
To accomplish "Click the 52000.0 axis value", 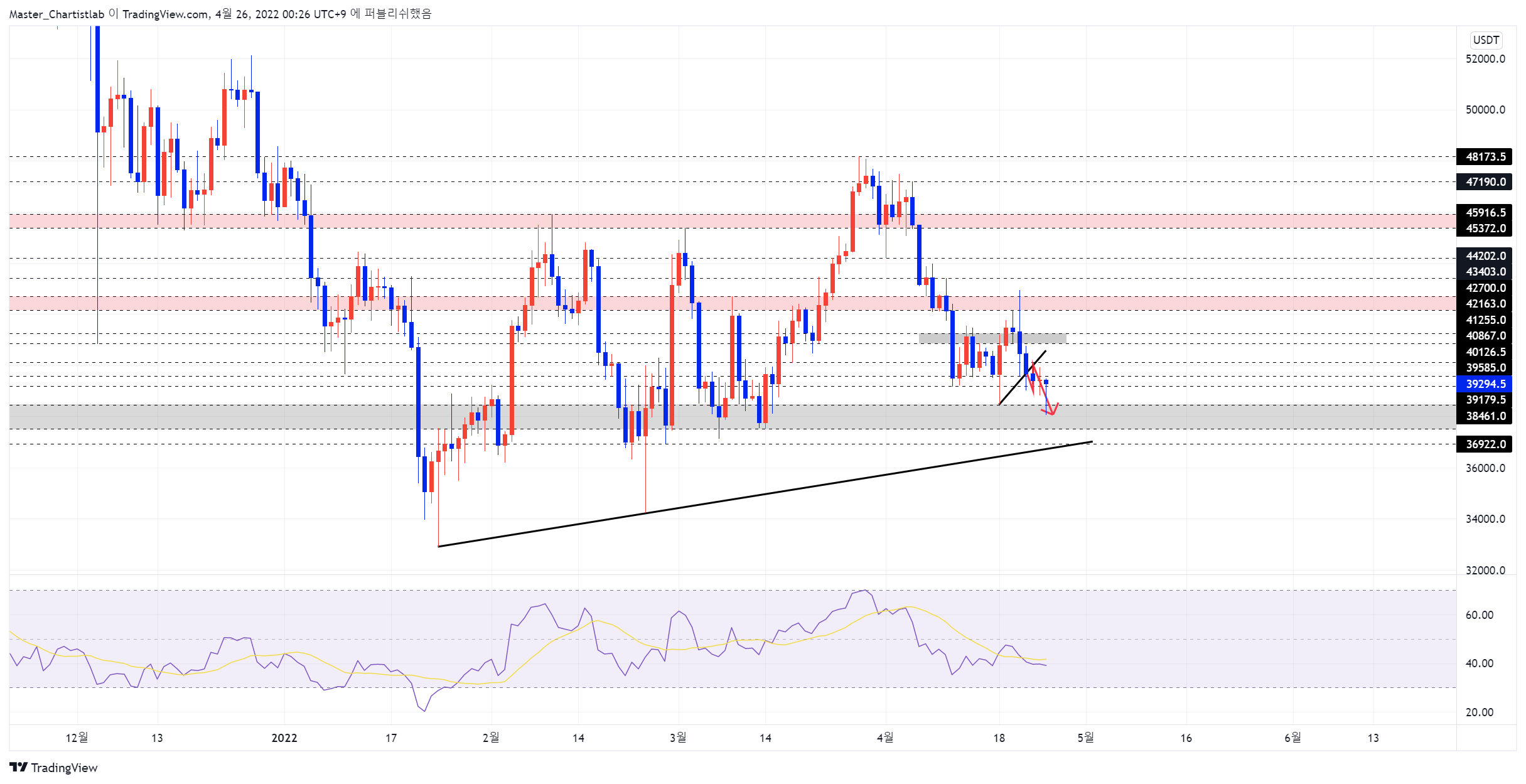I will 1485,59.
